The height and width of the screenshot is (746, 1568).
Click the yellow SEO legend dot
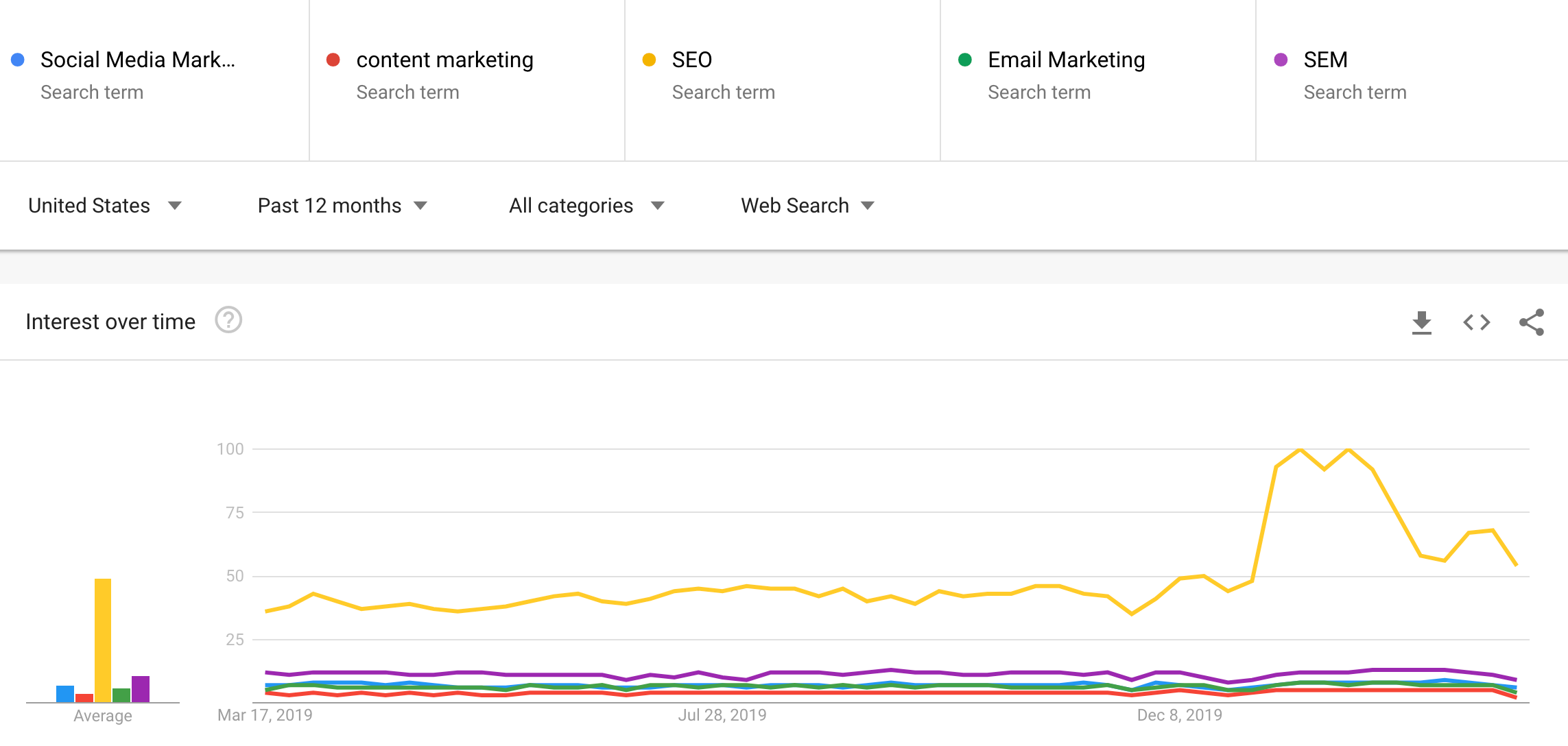(x=649, y=60)
